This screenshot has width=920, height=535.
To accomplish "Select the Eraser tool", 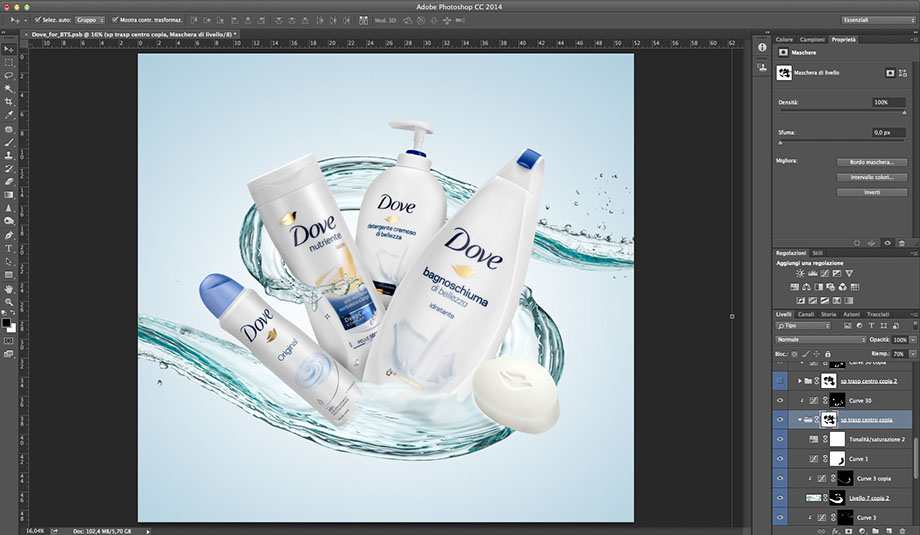I will [x=8, y=182].
